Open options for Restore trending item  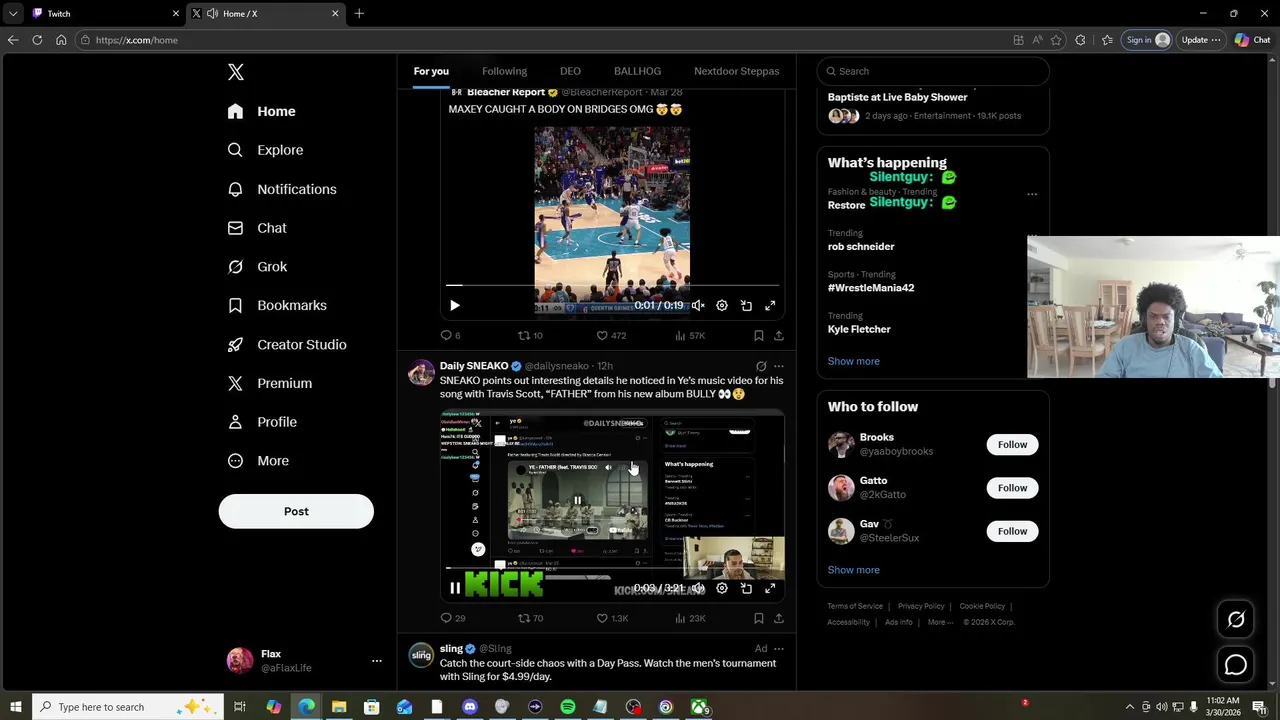click(x=1032, y=194)
